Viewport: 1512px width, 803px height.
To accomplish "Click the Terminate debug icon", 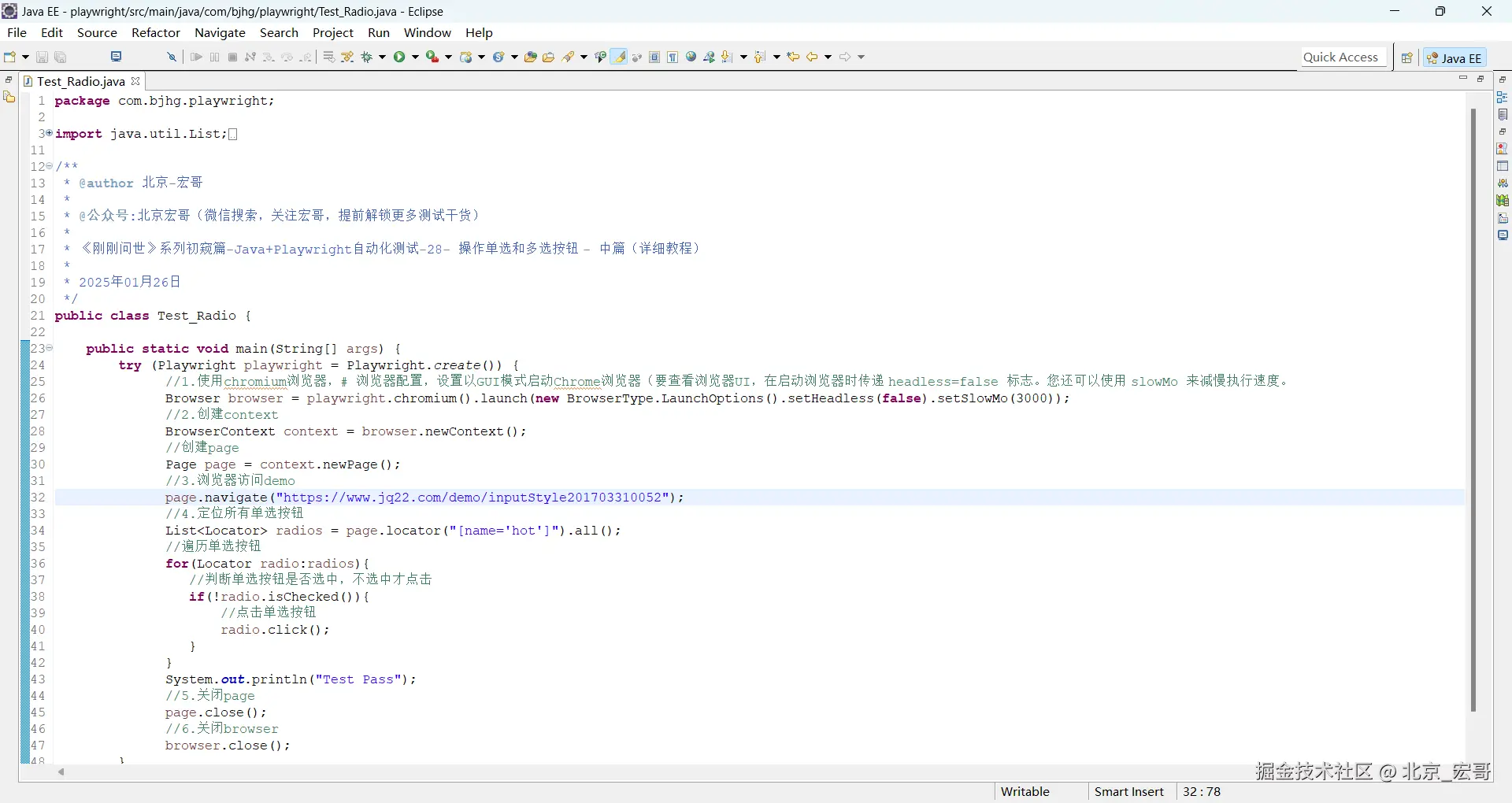I will point(232,57).
